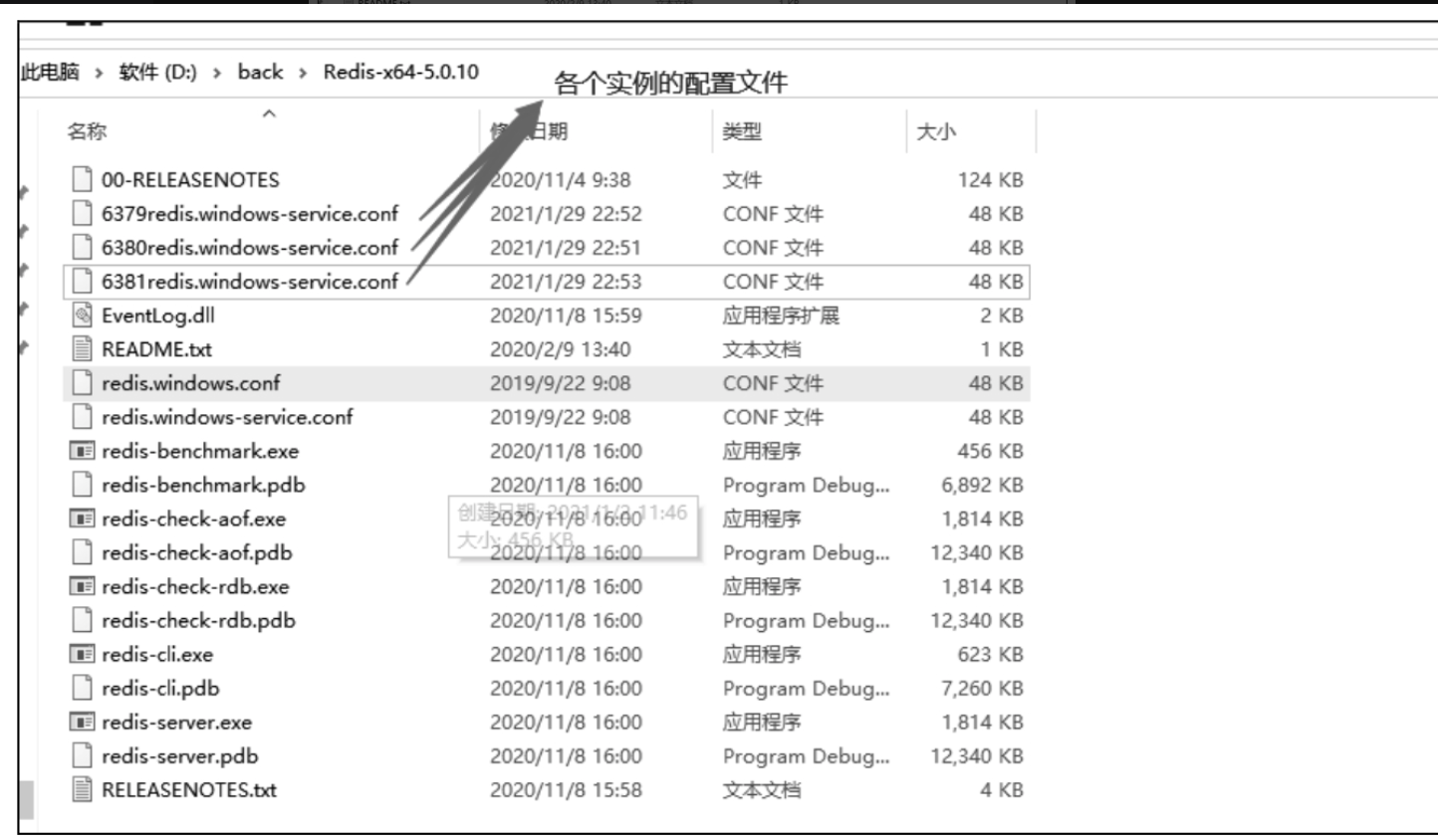
Task: Select file name redis-cli.pdb
Action: [x=160, y=688]
